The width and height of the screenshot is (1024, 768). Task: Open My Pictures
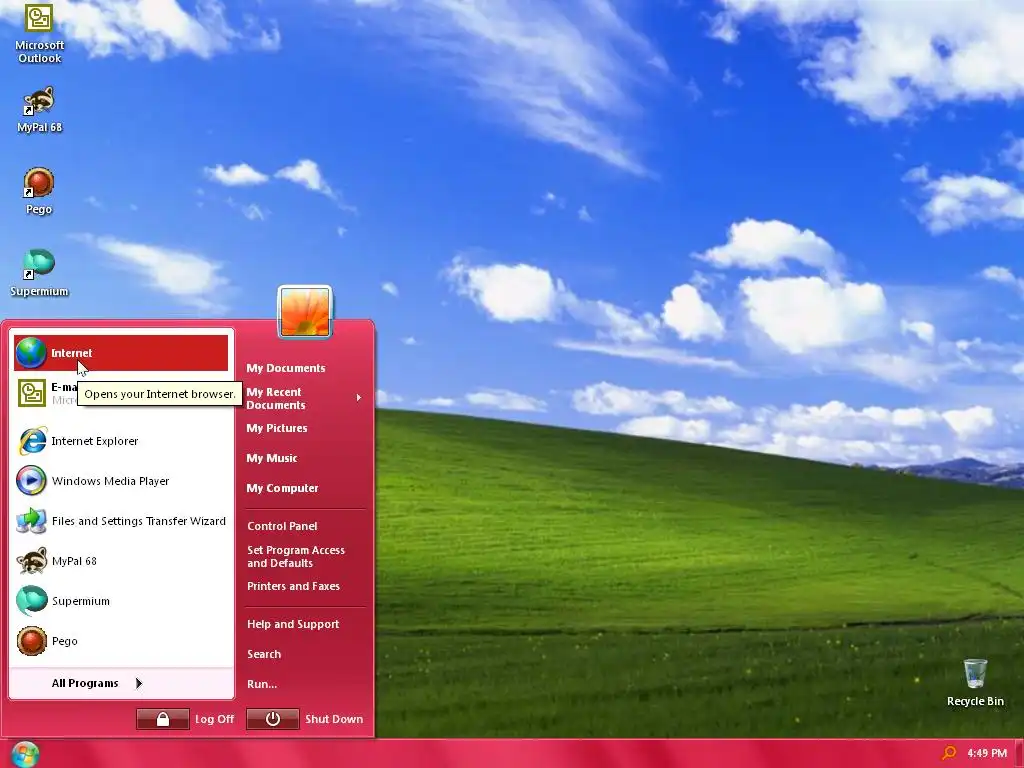pyautogui.click(x=277, y=428)
